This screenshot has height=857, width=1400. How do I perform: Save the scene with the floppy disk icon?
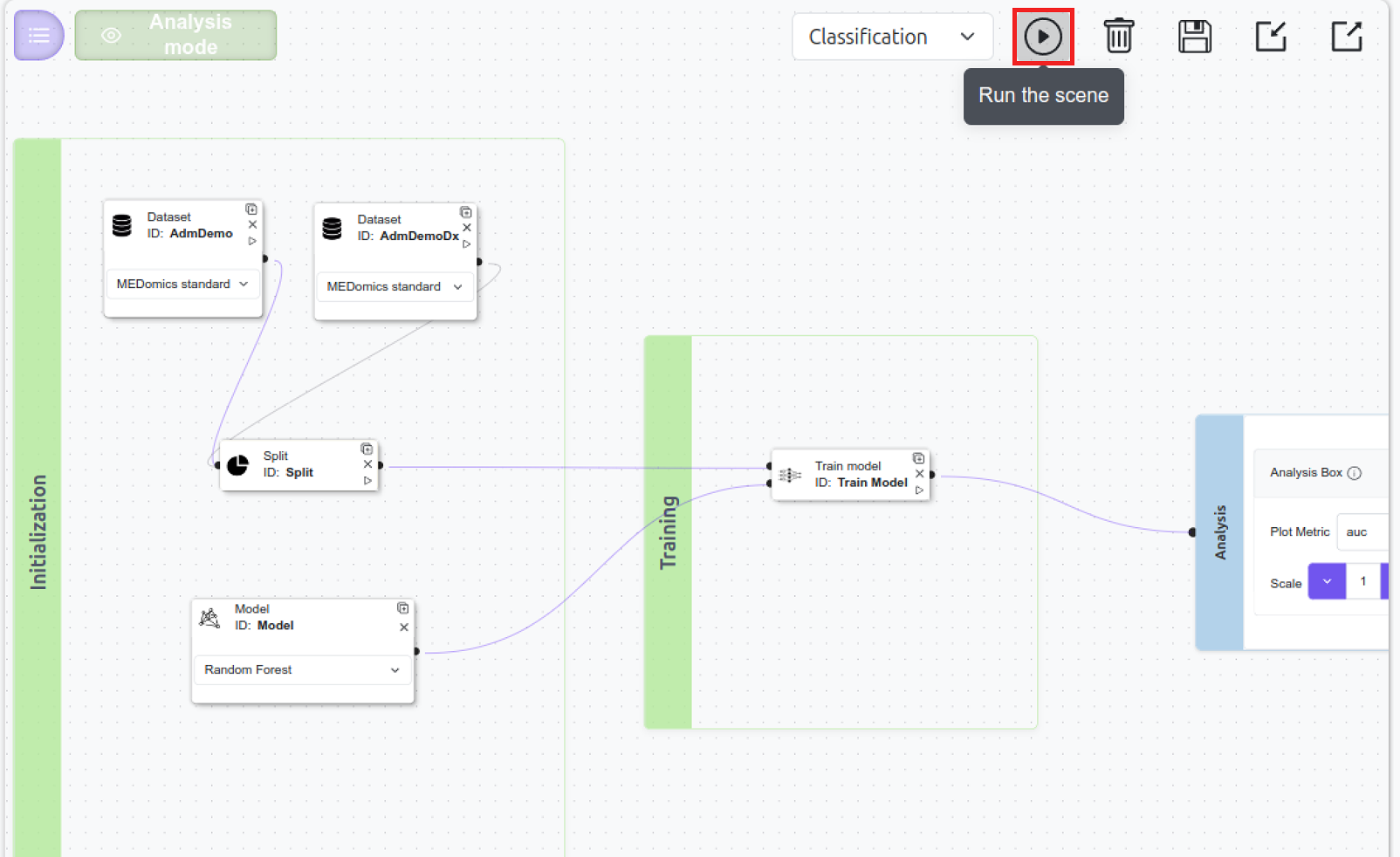pyautogui.click(x=1194, y=37)
